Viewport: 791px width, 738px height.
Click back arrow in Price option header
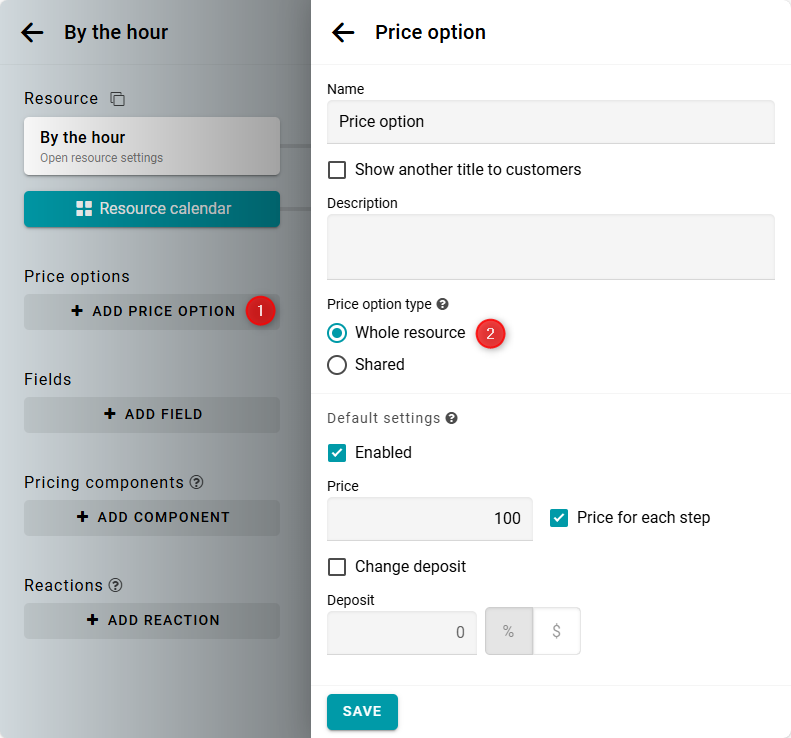tap(343, 32)
